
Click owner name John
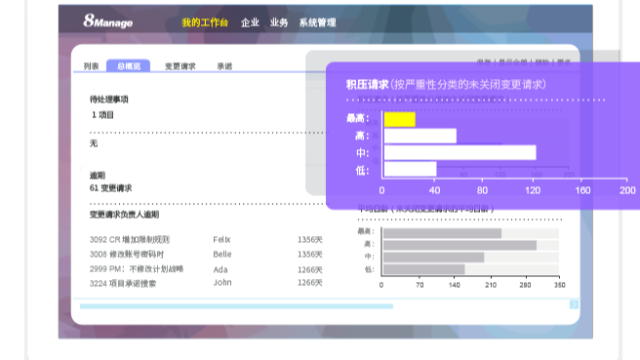pos(222,282)
